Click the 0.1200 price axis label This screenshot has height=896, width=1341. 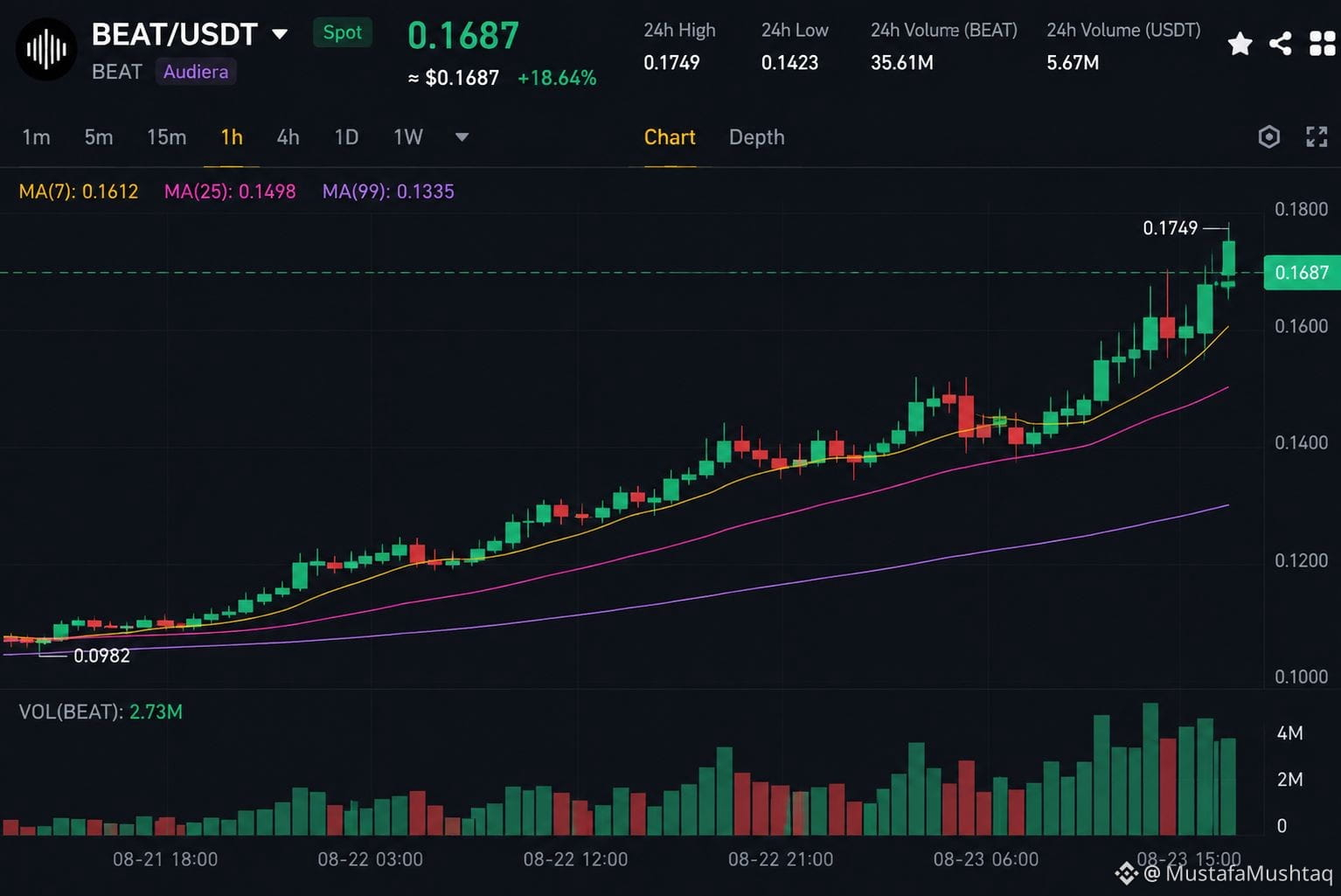click(x=1302, y=559)
